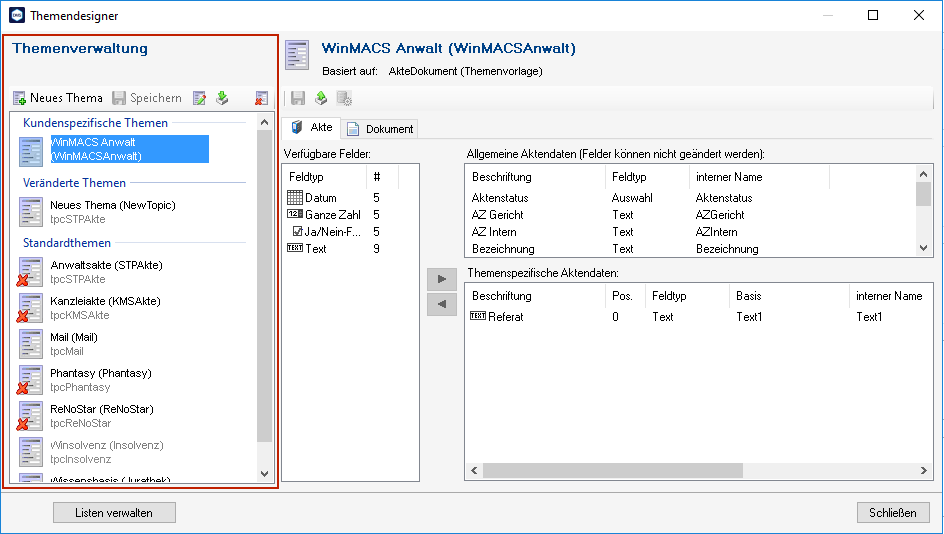Screen dimensions: 944x534
Task: Select the Bezeichnung row in Allgemeine Aktendaten
Action: coord(691,249)
